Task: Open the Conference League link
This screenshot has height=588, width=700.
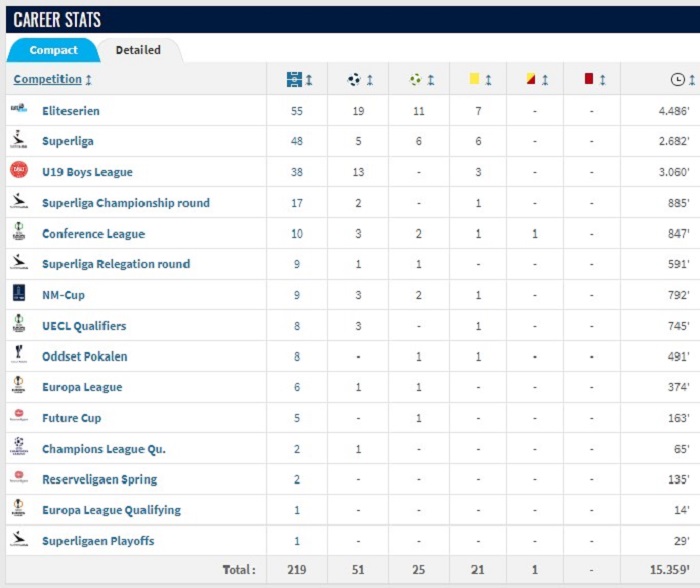Action: [93, 234]
